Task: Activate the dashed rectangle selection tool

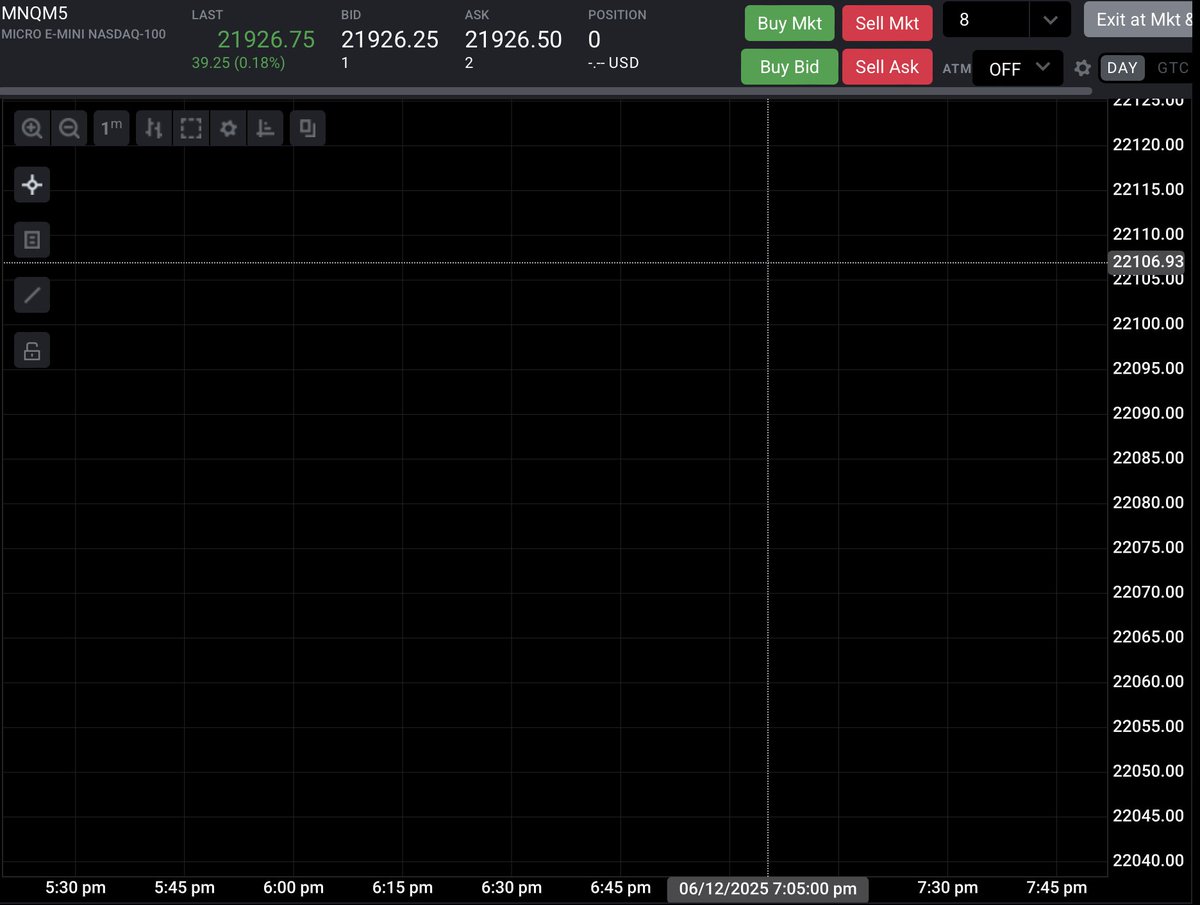Action: (191, 128)
